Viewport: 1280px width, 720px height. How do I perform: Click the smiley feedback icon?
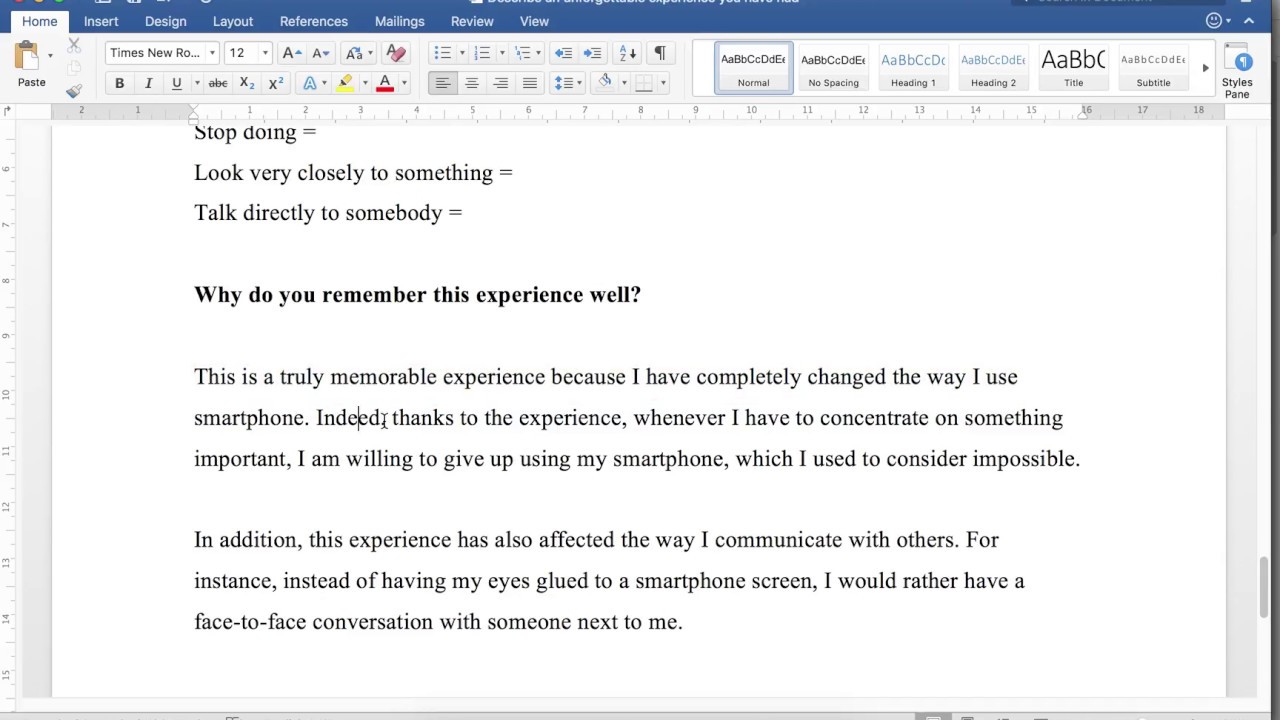(x=1215, y=21)
